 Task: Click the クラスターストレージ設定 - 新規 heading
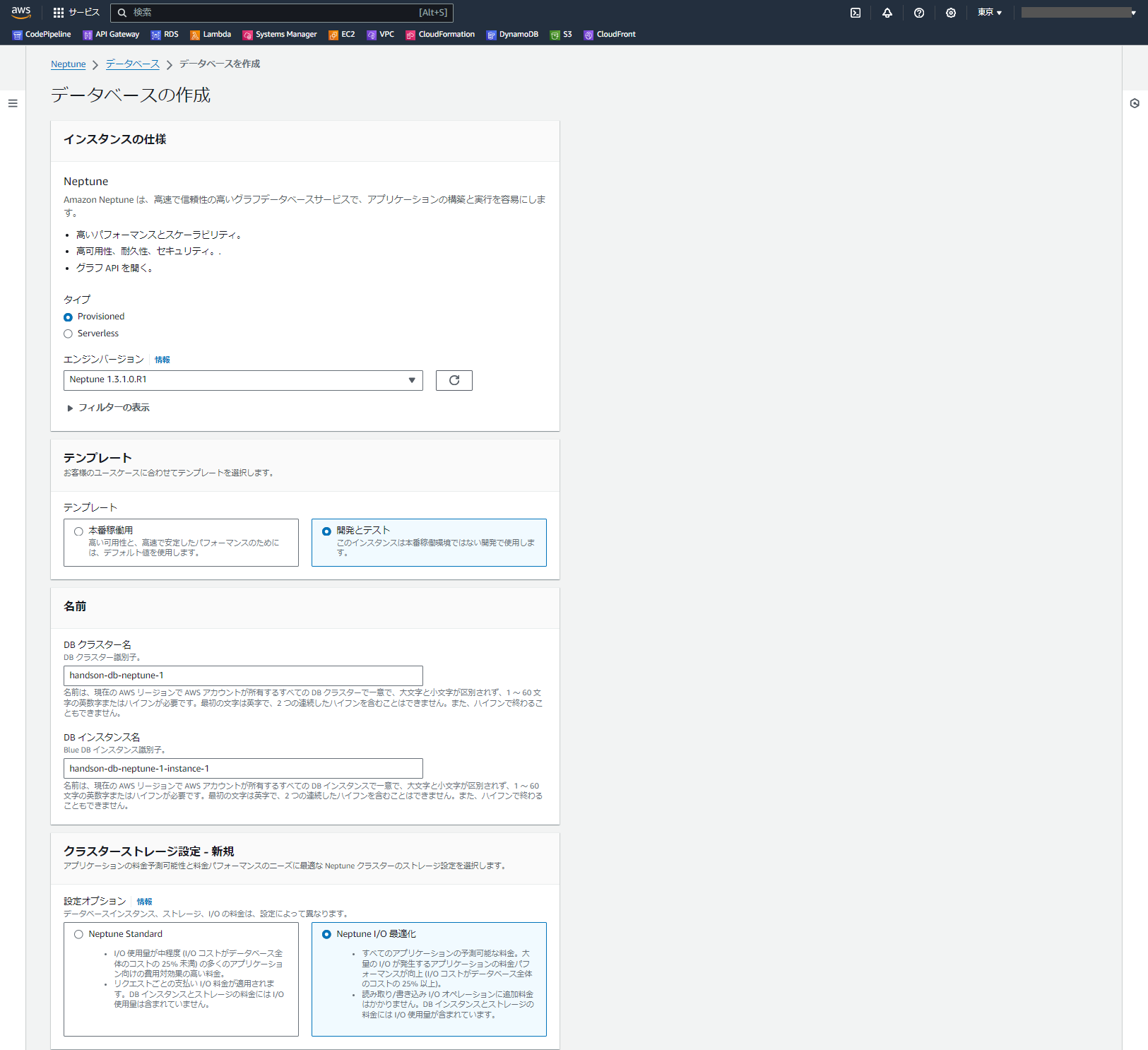tap(149, 851)
